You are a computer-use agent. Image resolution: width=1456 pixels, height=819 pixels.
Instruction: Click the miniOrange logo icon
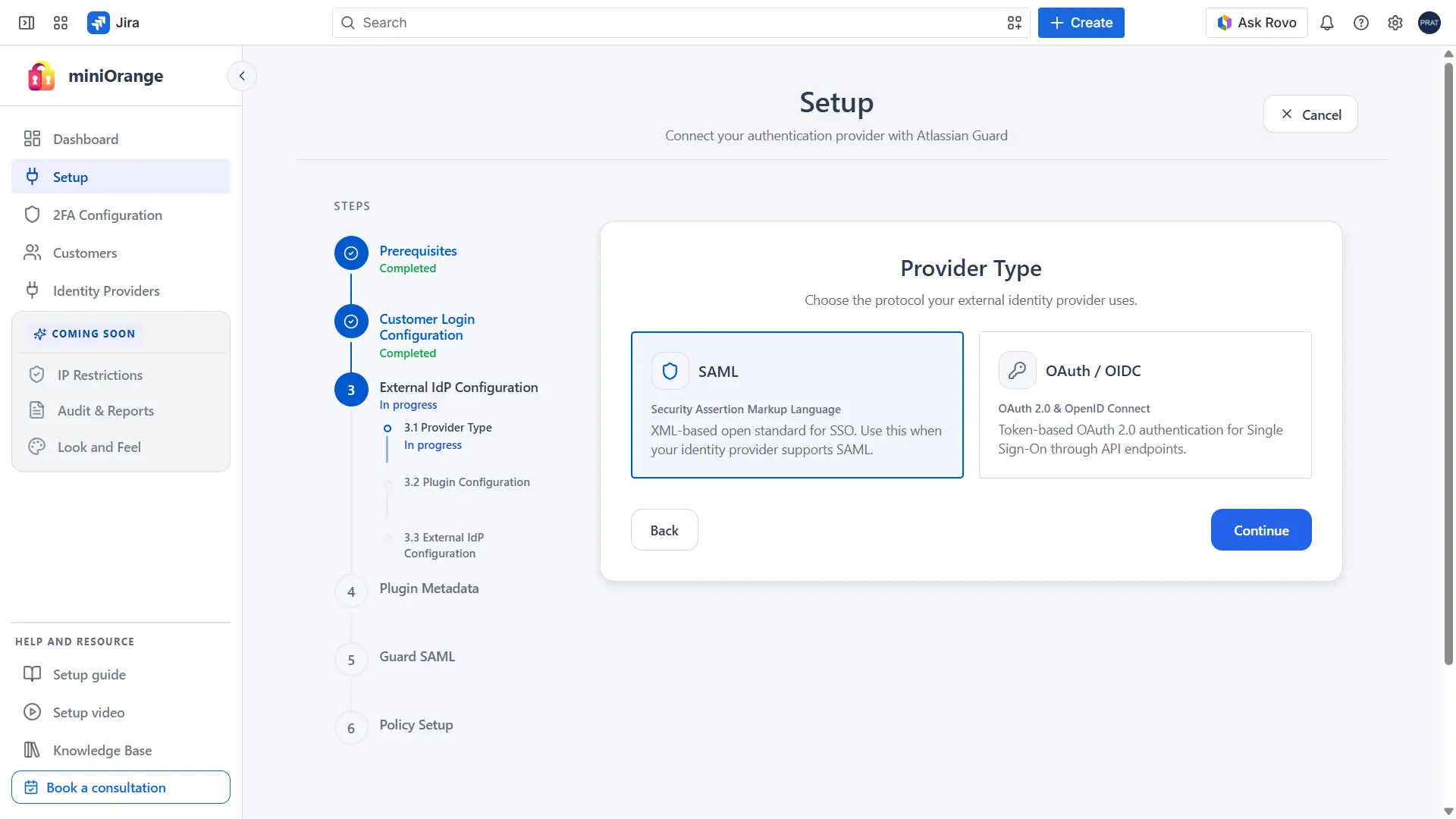tap(42, 76)
